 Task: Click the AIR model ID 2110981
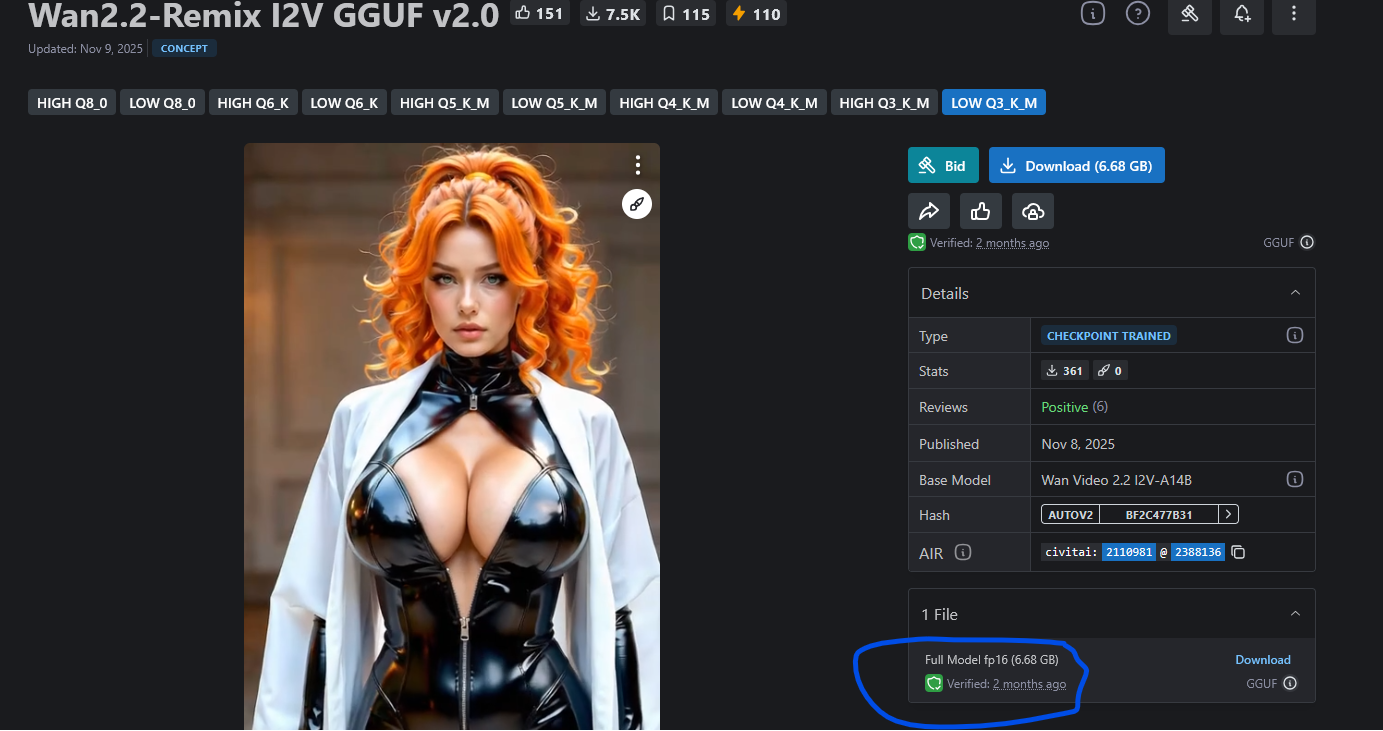point(1130,552)
